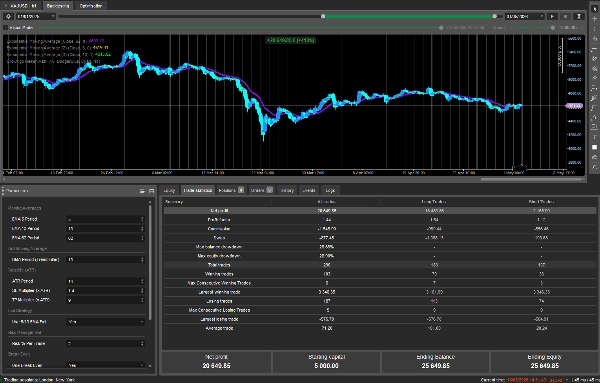The height and width of the screenshot is (383, 600).
Task: Open the History tab
Action: pos(287,190)
